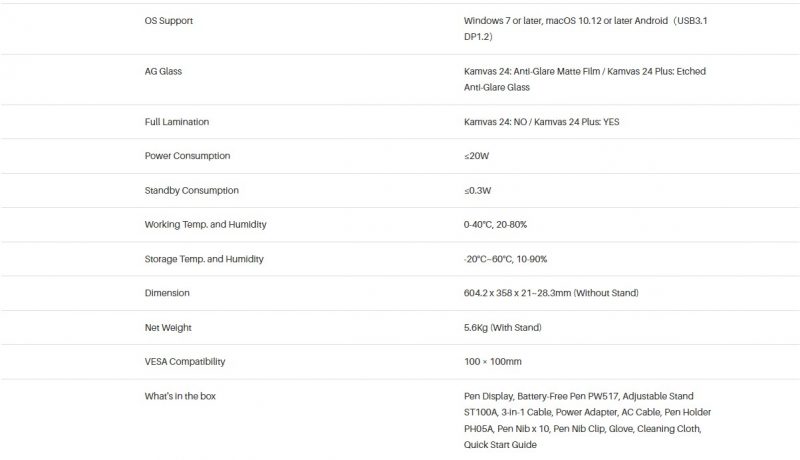Select the VESA Compatibility label
Image resolution: width=800 pixels, height=460 pixels.
click(x=185, y=362)
